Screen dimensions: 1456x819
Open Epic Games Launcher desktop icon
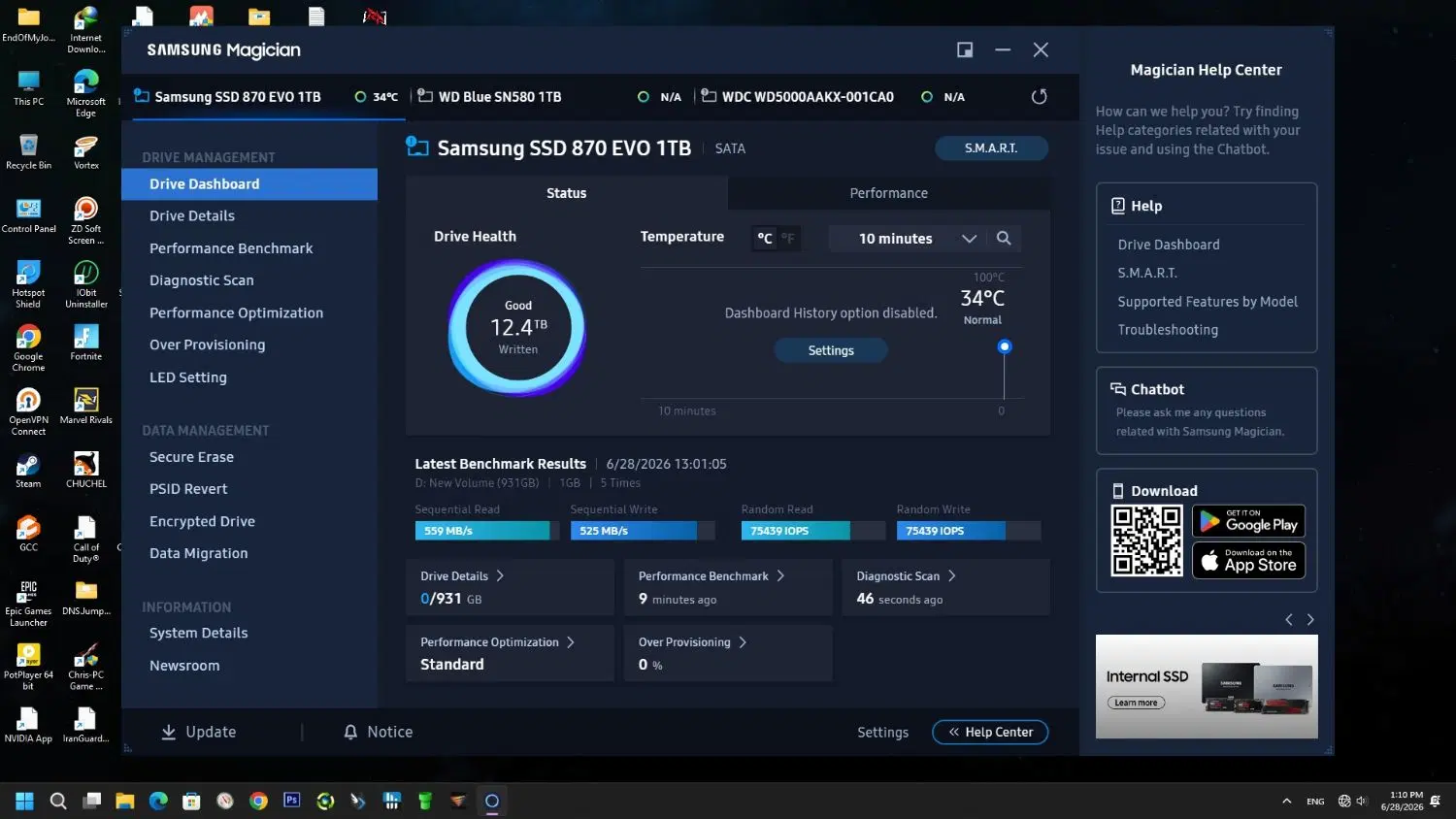28,603
